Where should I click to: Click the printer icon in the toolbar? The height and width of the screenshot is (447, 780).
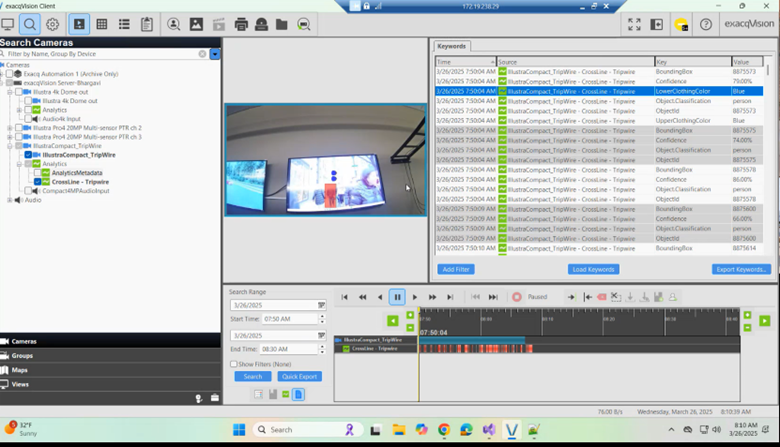[x=241, y=24]
